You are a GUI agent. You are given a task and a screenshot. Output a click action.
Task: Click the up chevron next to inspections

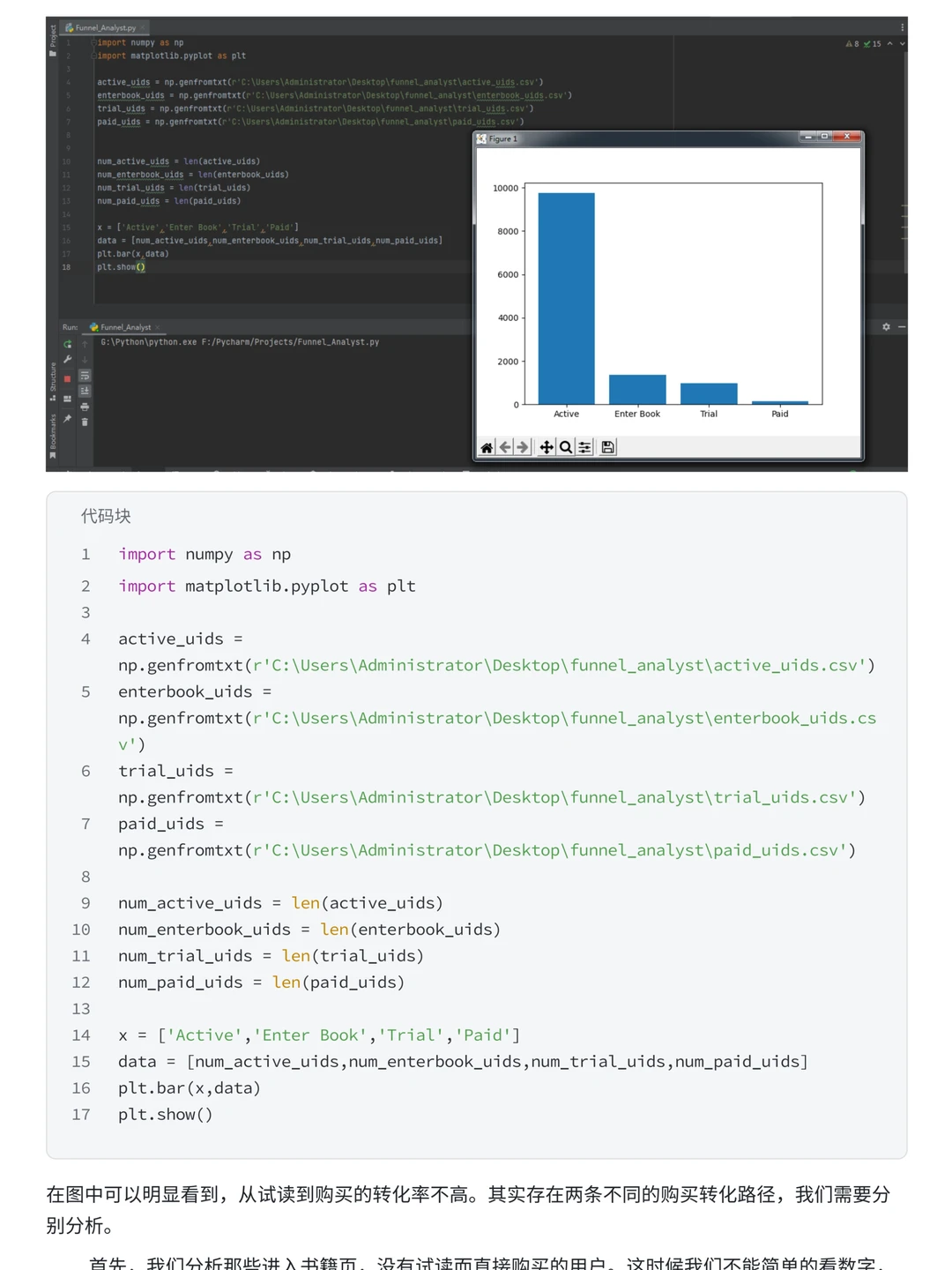(x=889, y=43)
